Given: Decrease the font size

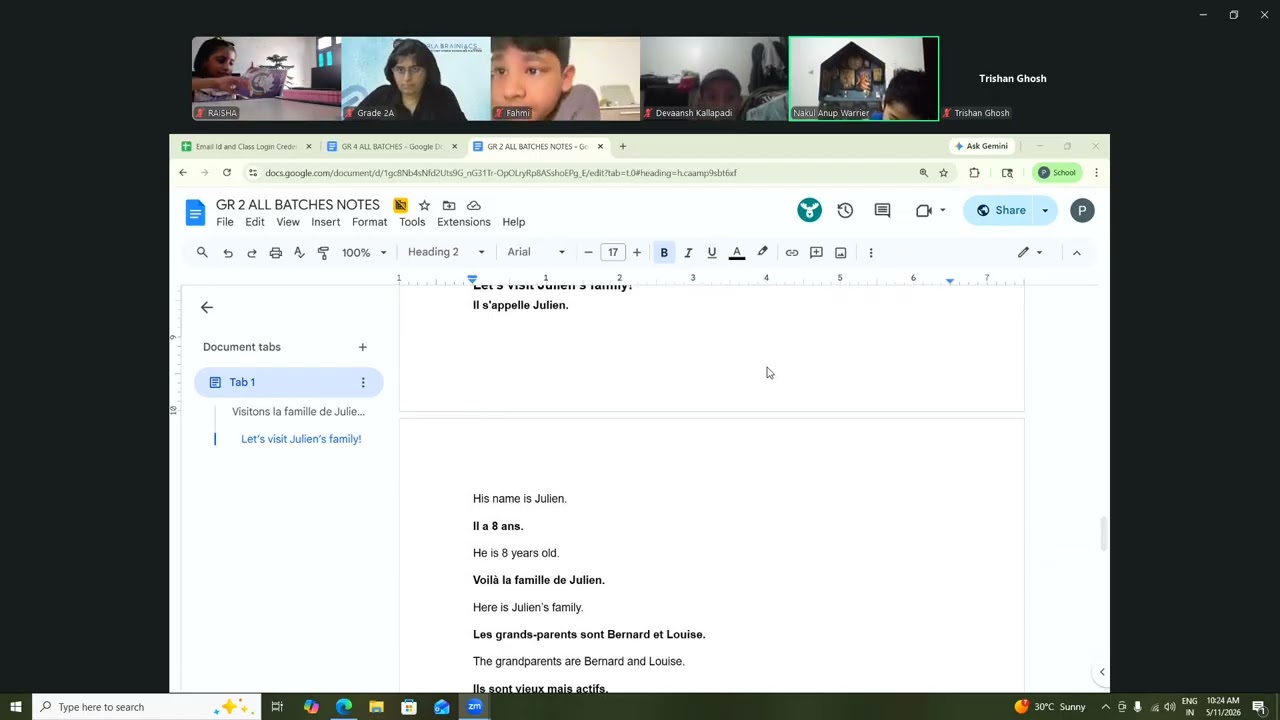Looking at the screenshot, I should (588, 253).
